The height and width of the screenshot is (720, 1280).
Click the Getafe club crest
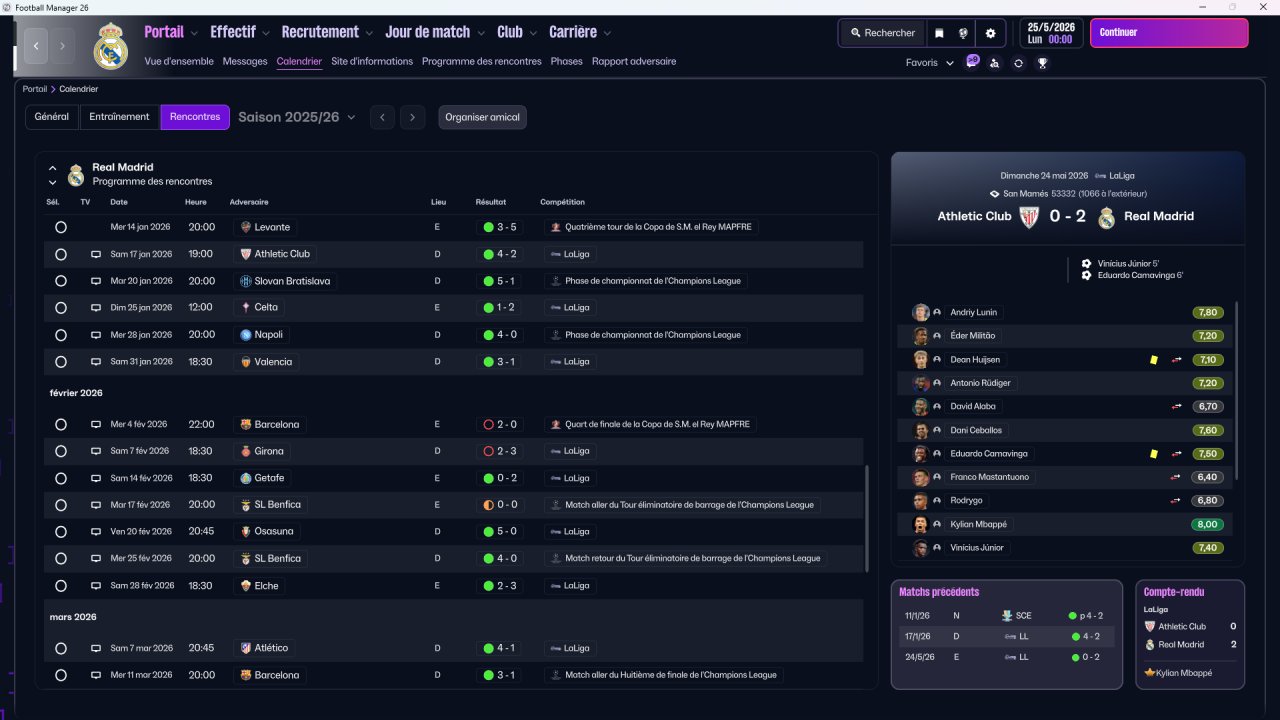click(245, 478)
